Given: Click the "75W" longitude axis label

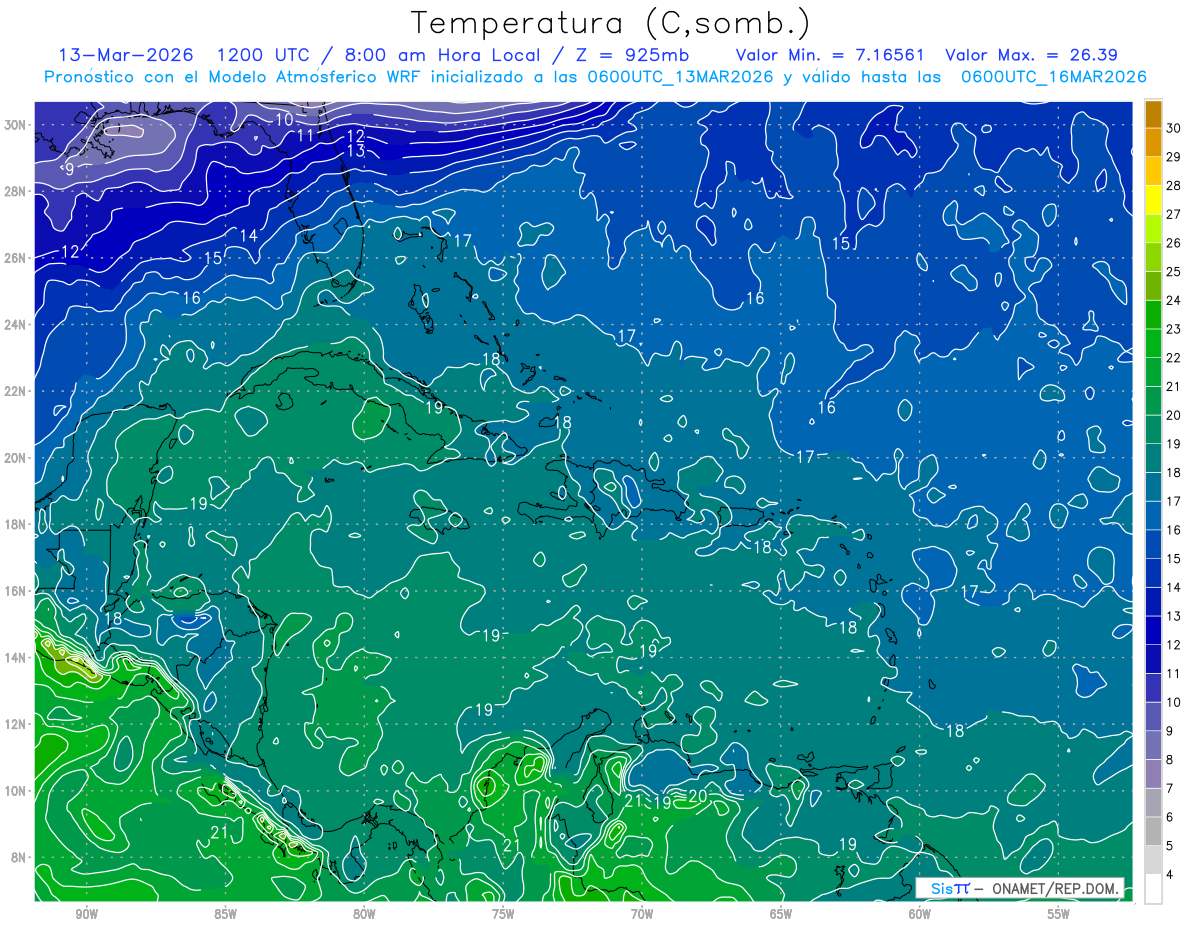Looking at the screenshot, I should (x=502, y=914).
